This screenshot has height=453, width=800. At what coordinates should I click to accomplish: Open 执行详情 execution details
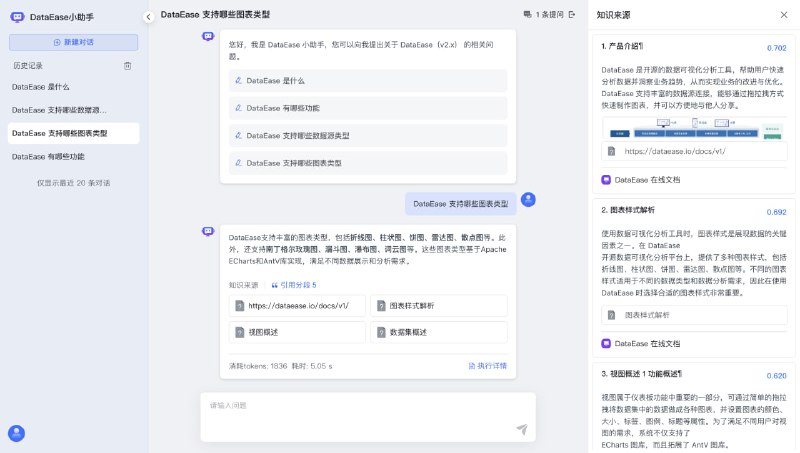[487, 366]
